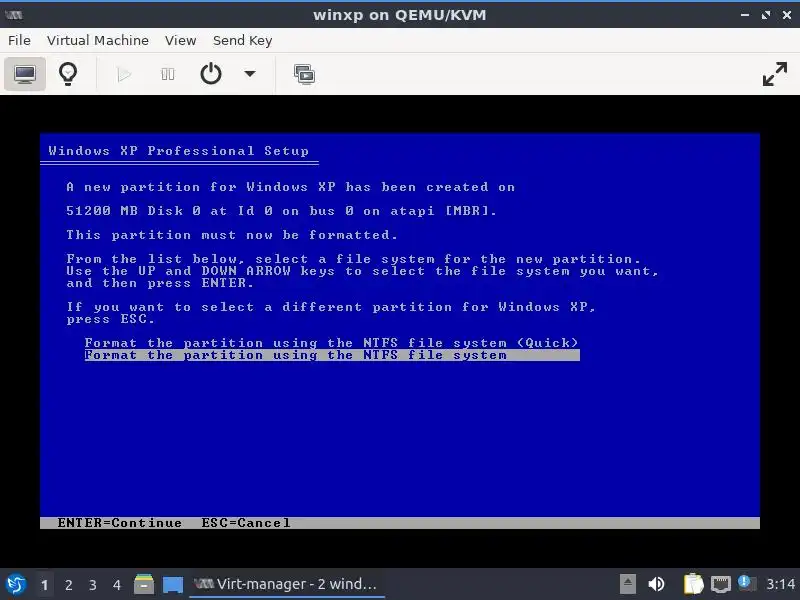
Task: Click ESC=Cancel in setup status bar
Action: 246,523
